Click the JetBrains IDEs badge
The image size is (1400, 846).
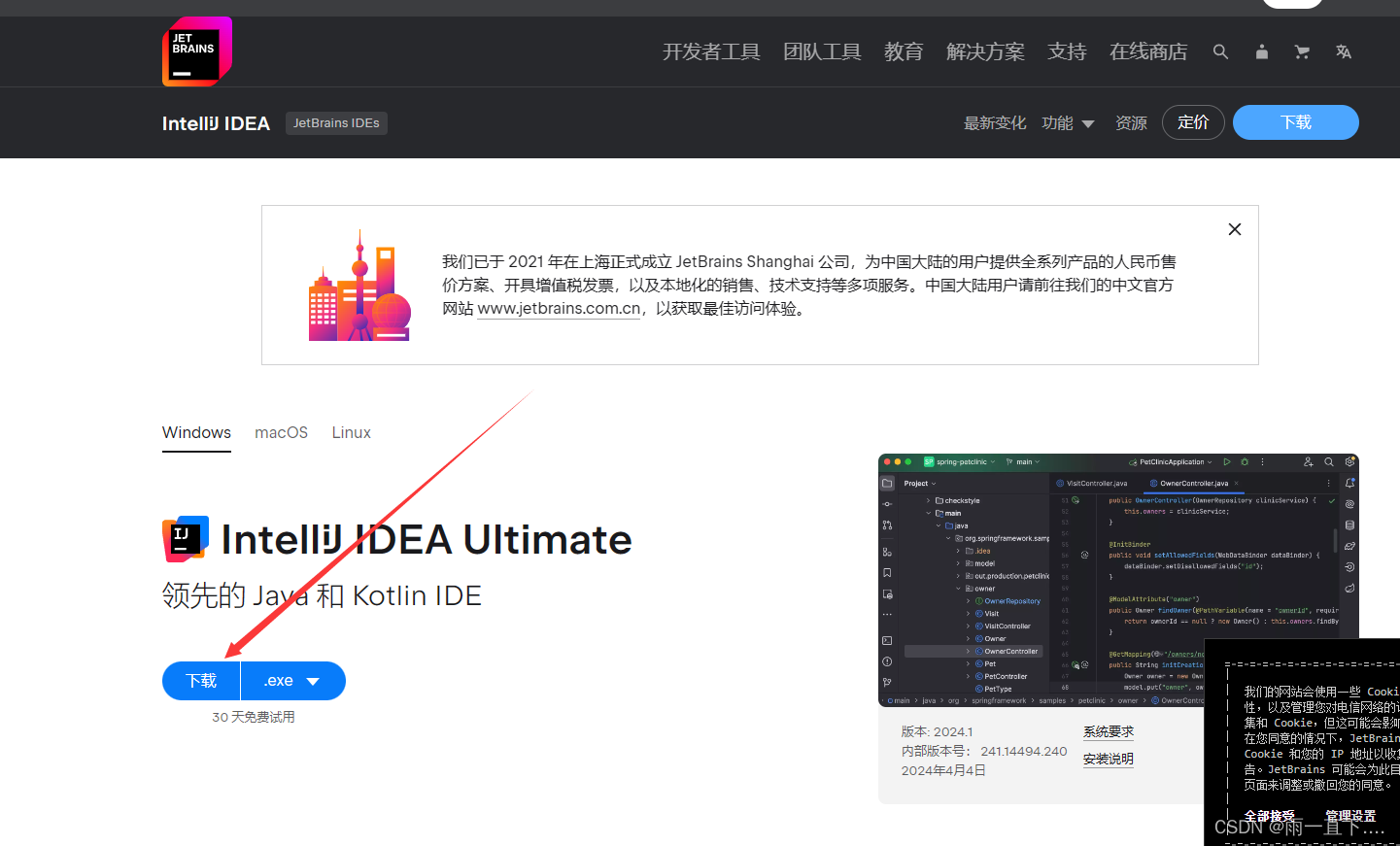(336, 123)
